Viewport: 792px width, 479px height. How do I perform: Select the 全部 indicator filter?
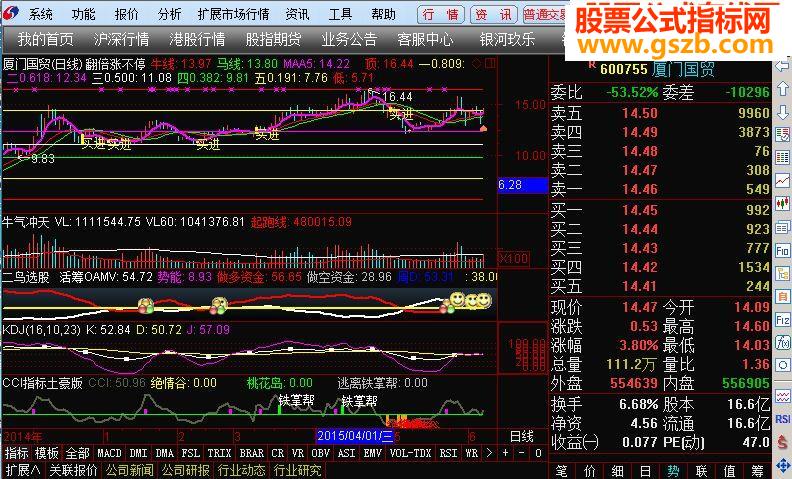click(77, 453)
